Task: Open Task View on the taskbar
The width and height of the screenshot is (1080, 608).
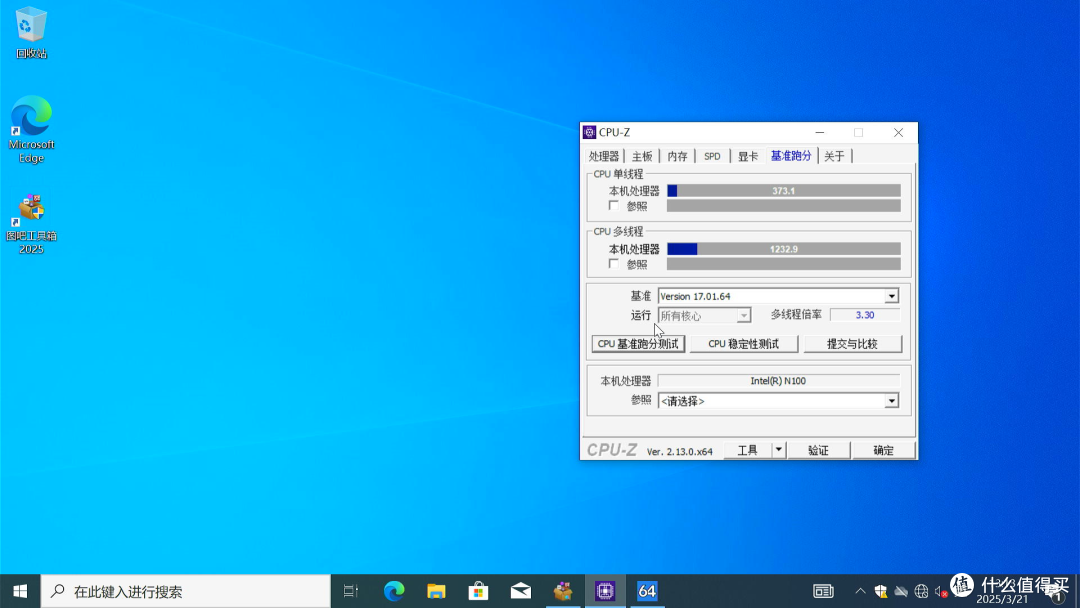Action: 351,591
